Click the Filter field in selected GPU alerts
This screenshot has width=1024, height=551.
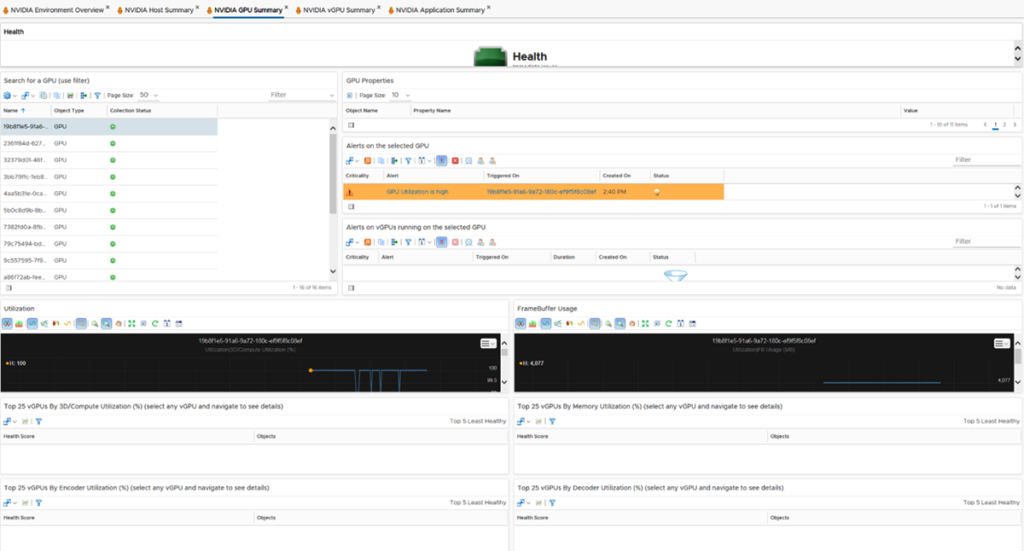[986, 160]
